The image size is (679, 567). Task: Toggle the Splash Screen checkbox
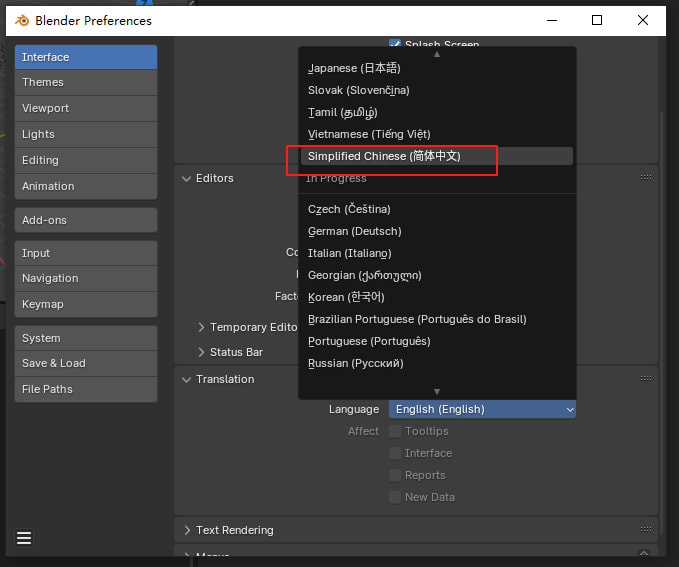[x=394, y=42]
